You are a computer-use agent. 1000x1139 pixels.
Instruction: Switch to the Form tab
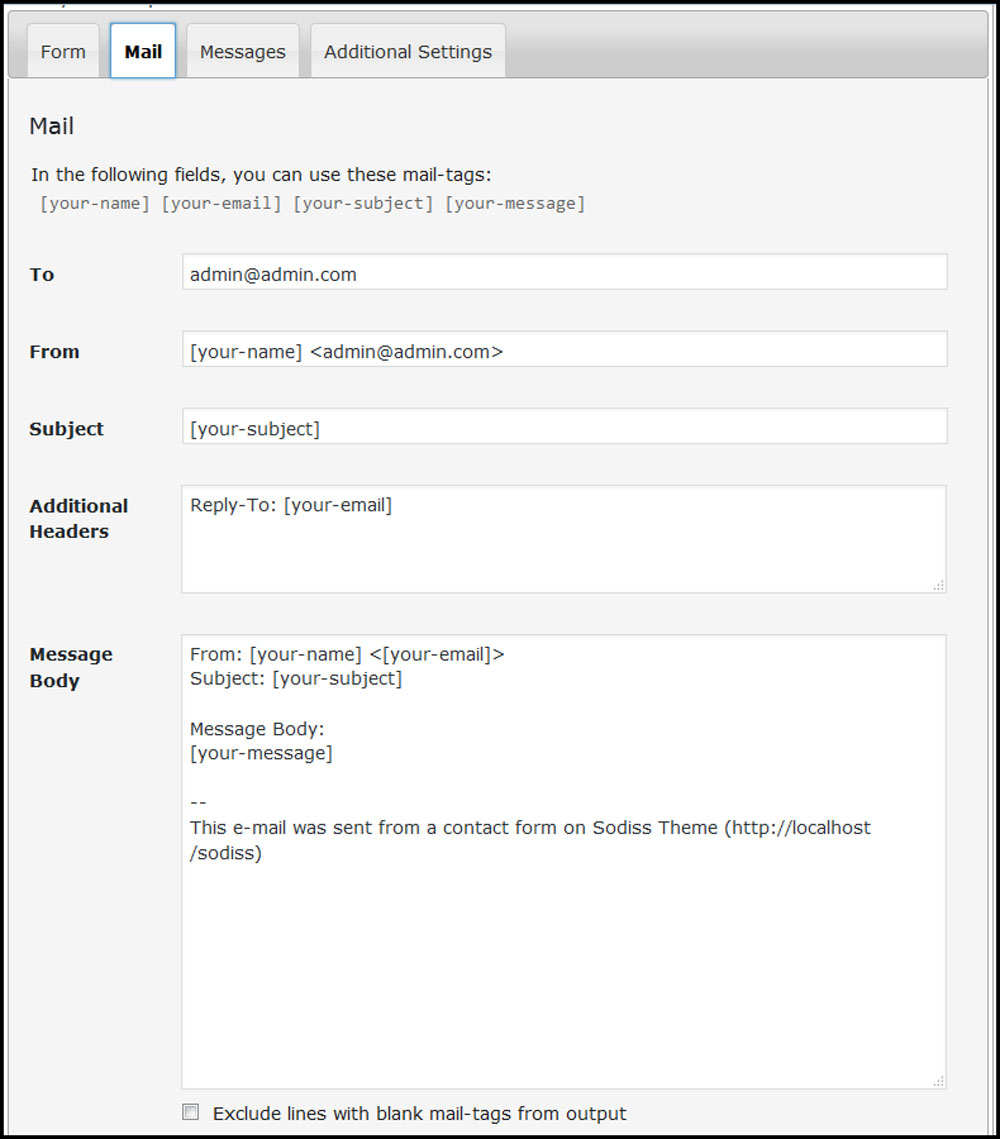pyautogui.click(x=63, y=52)
